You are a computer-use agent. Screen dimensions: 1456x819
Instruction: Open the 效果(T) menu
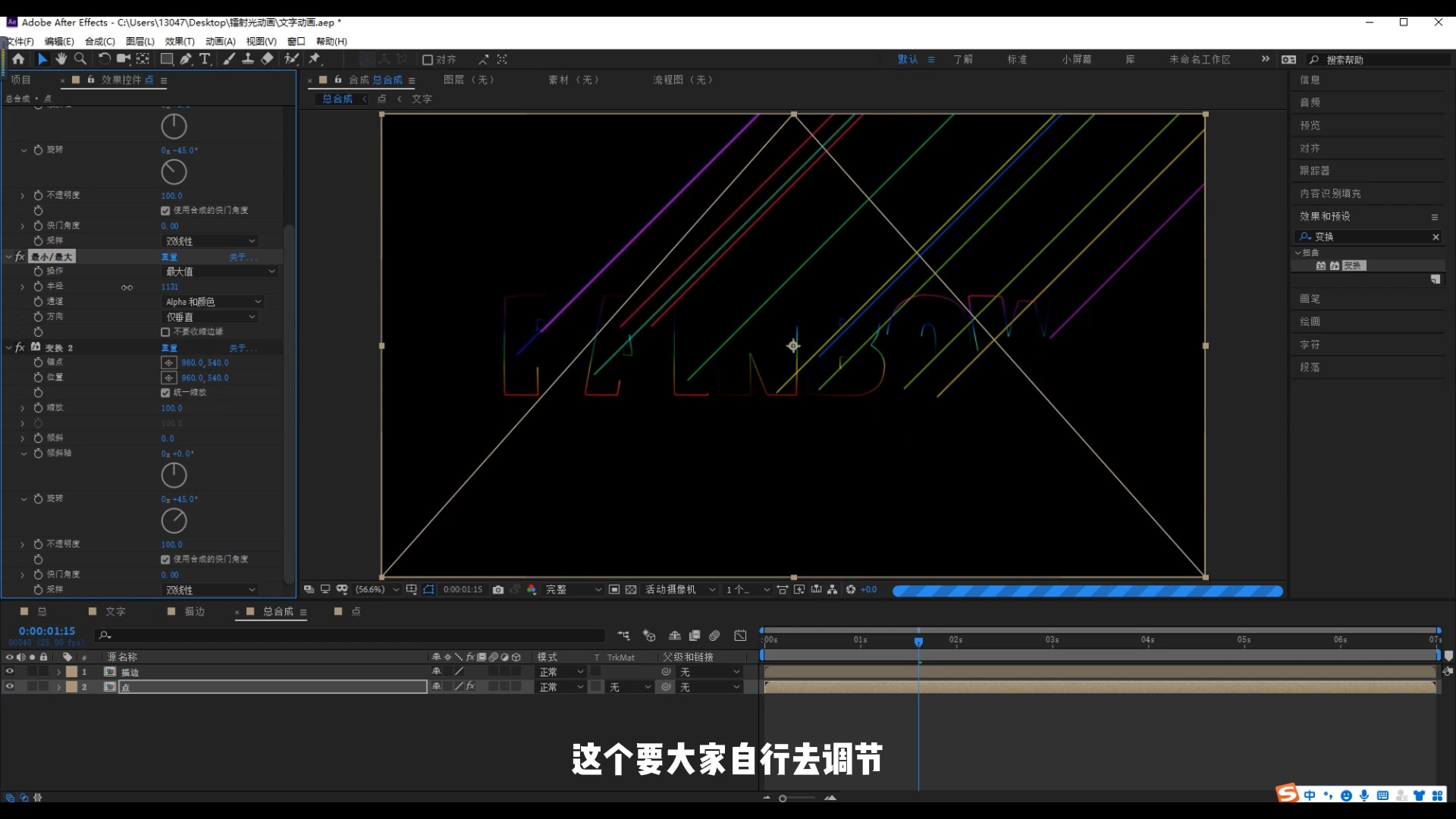(179, 42)
